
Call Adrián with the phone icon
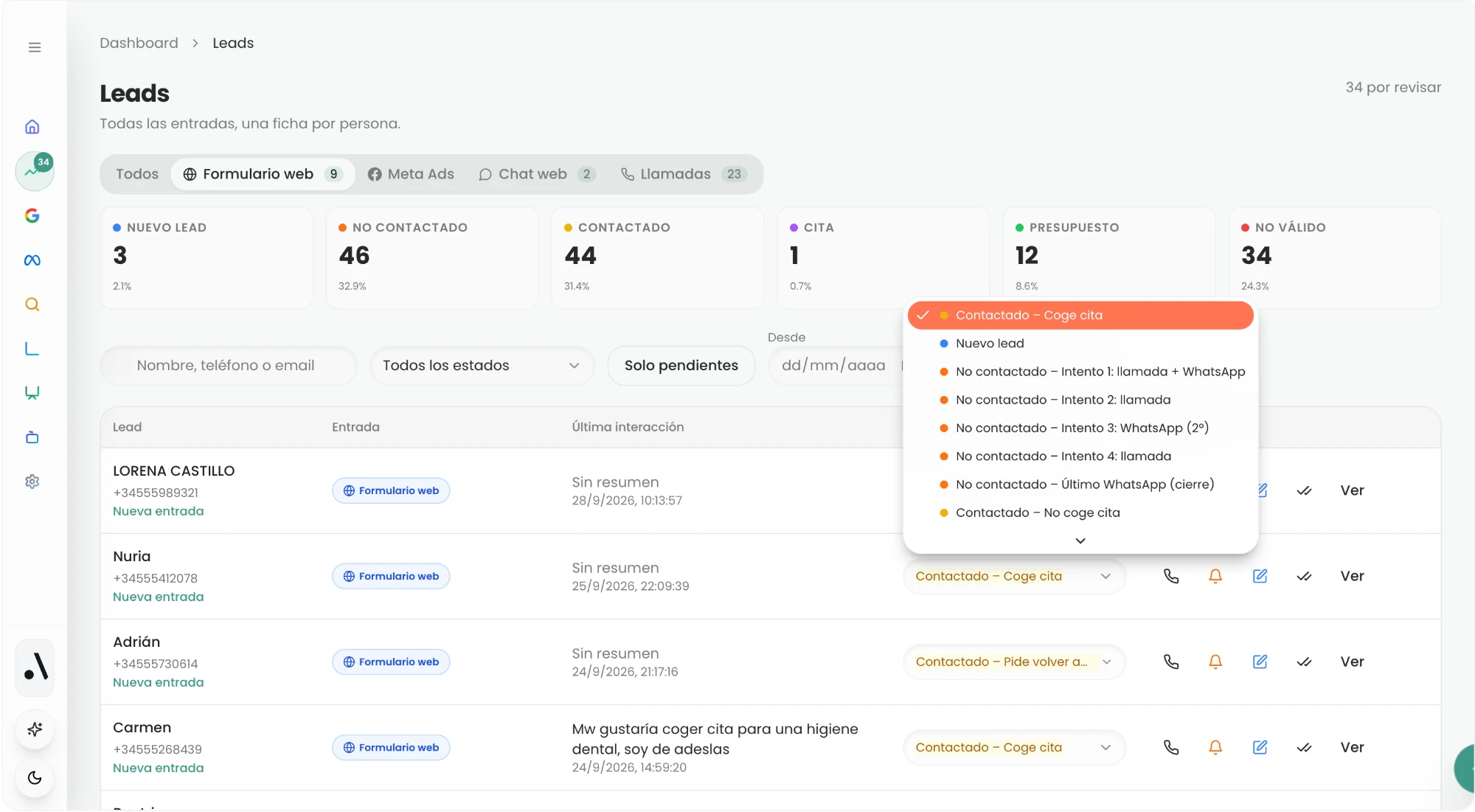1171,662
